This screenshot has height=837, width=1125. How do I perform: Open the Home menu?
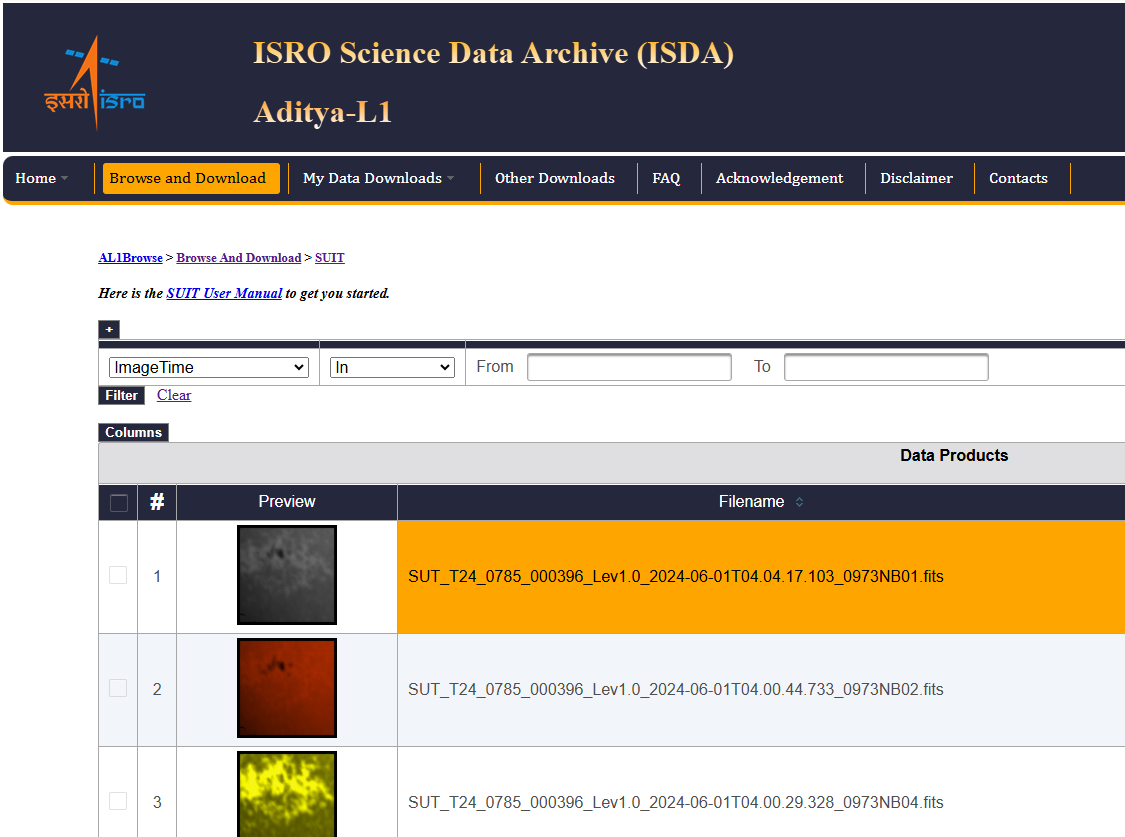42,178
